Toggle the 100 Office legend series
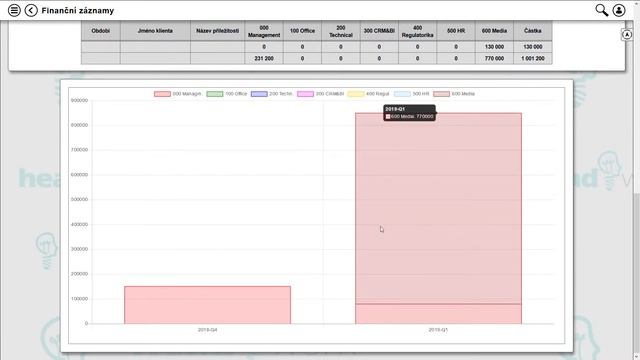The height and width of the screenshot is (360, 640). [x=227, y=94]
